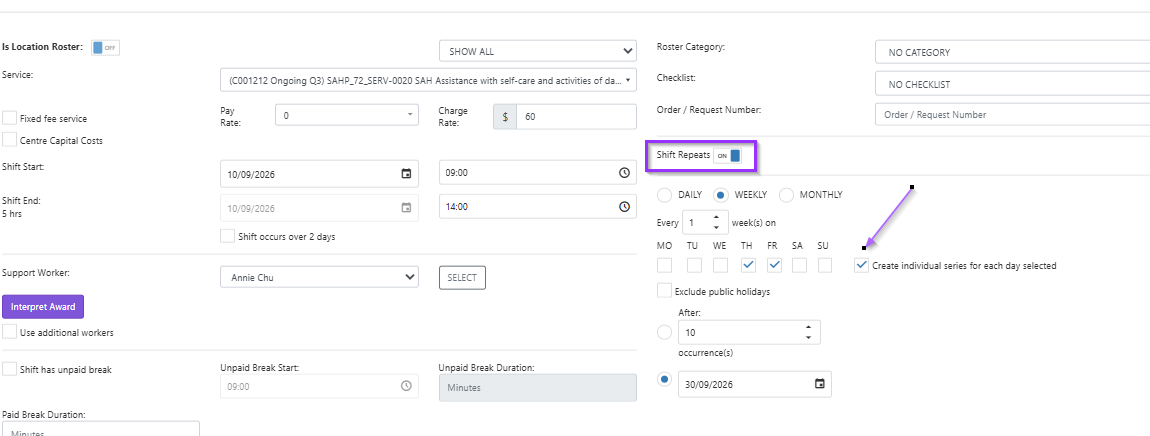This screenshot has height=436, width=1150.
Task: Check Use additional workers
Action: click(10, 332)
